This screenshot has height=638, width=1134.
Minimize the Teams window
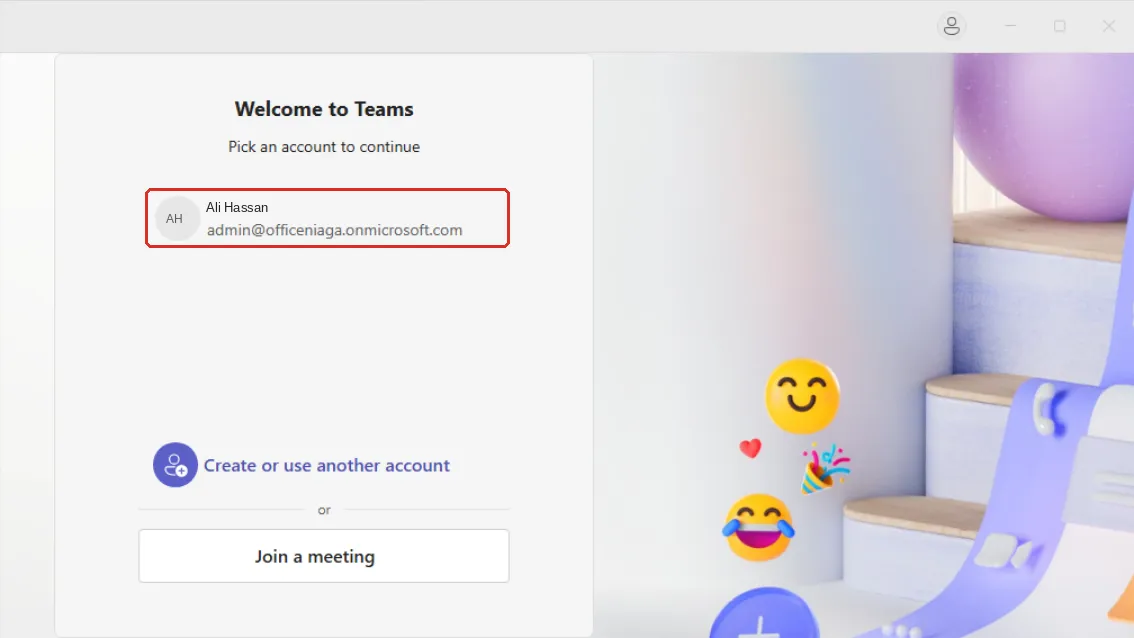point(1010,26)
